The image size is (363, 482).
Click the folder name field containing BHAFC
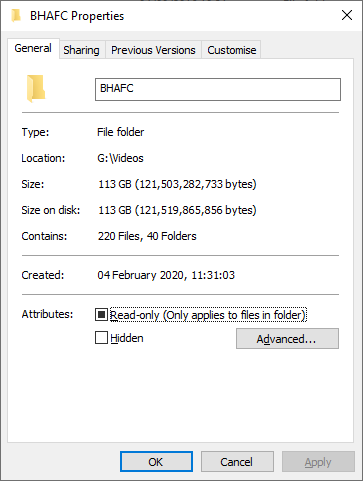click(218, 89)
